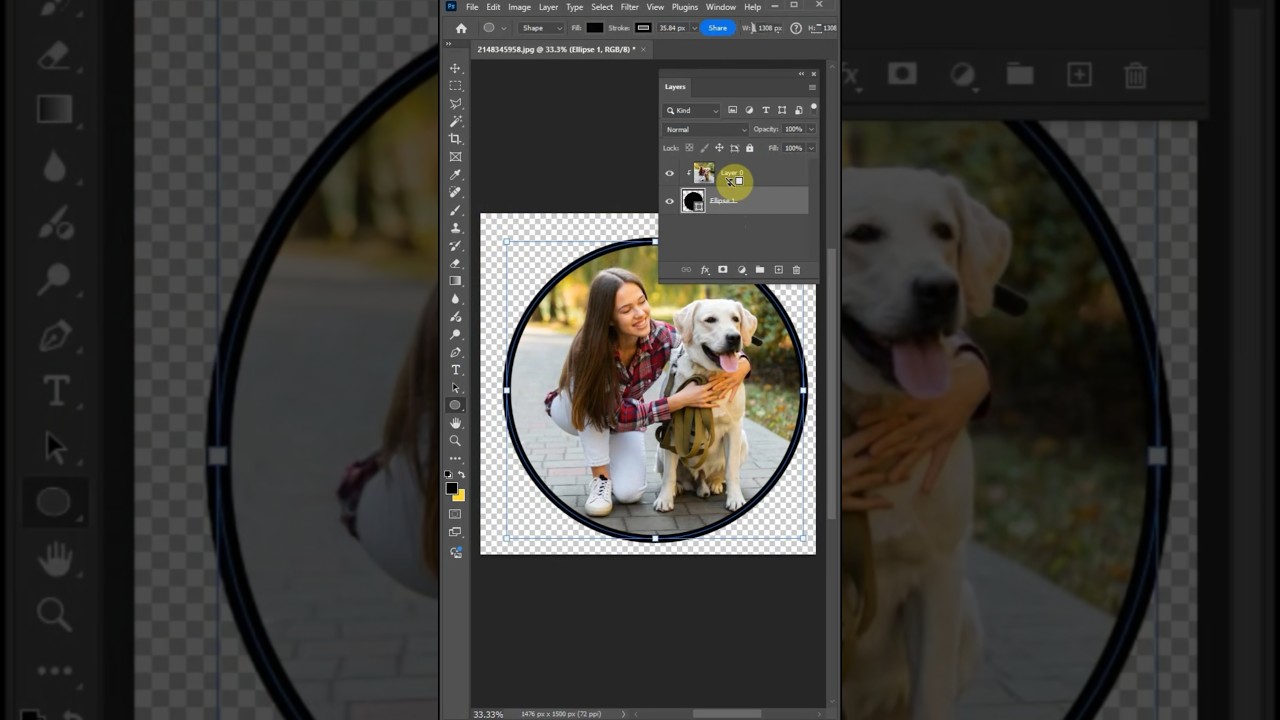
Task: Switch to 2148345958.jpg document tab
Action: [x=556, y=49]
